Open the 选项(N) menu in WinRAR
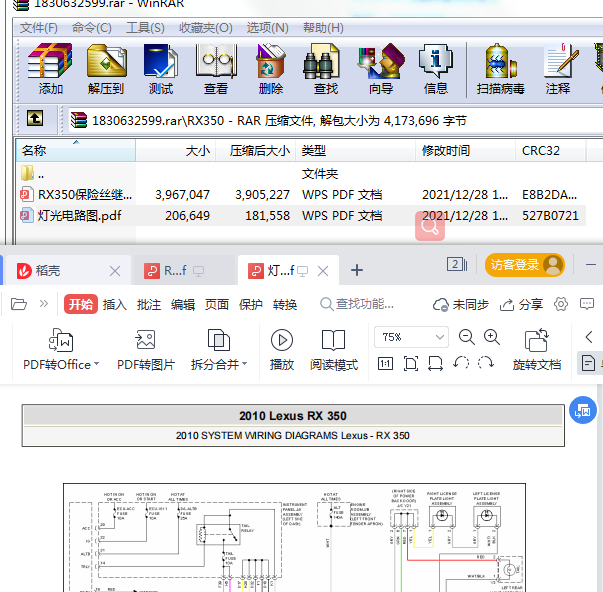The width and height of the screenshot is (603, 592). pos(267,28)
